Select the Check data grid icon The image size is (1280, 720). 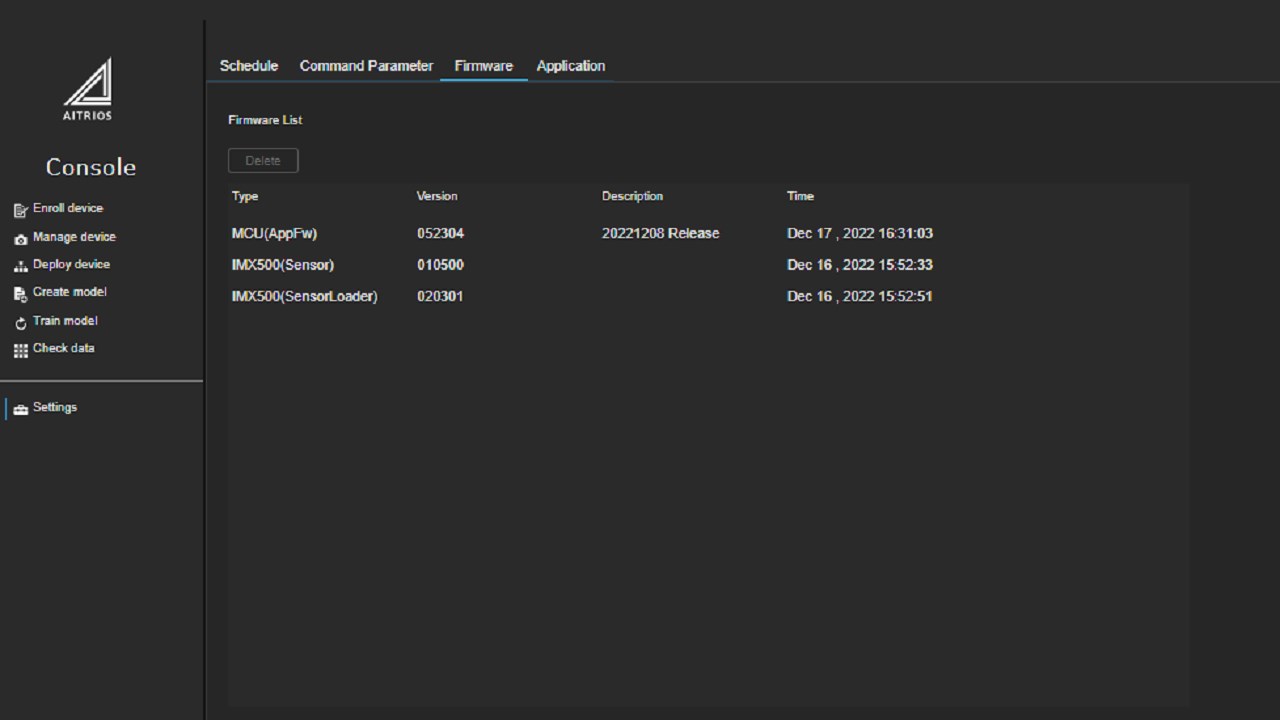point(21,350)
